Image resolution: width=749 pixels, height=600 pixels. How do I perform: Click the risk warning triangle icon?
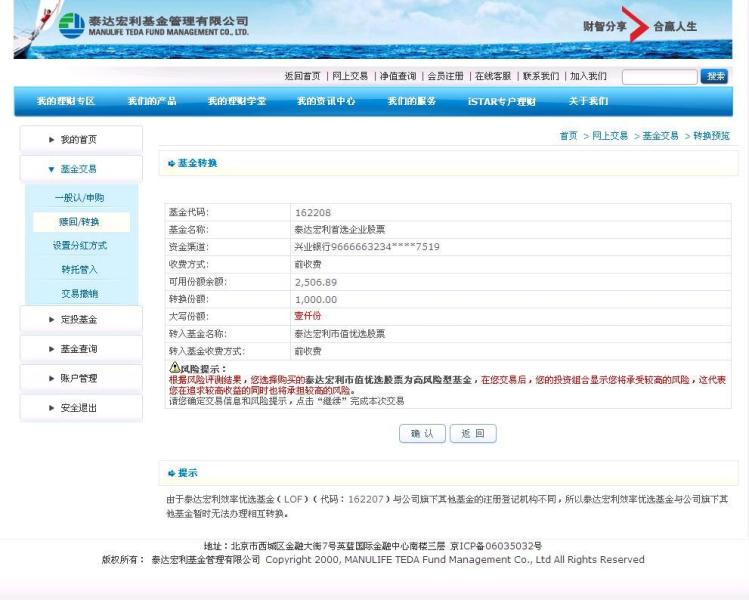(x=174, y=367)
